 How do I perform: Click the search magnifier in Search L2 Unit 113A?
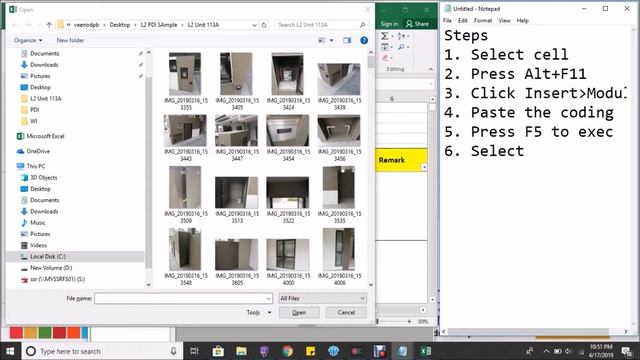click(362, 25)
